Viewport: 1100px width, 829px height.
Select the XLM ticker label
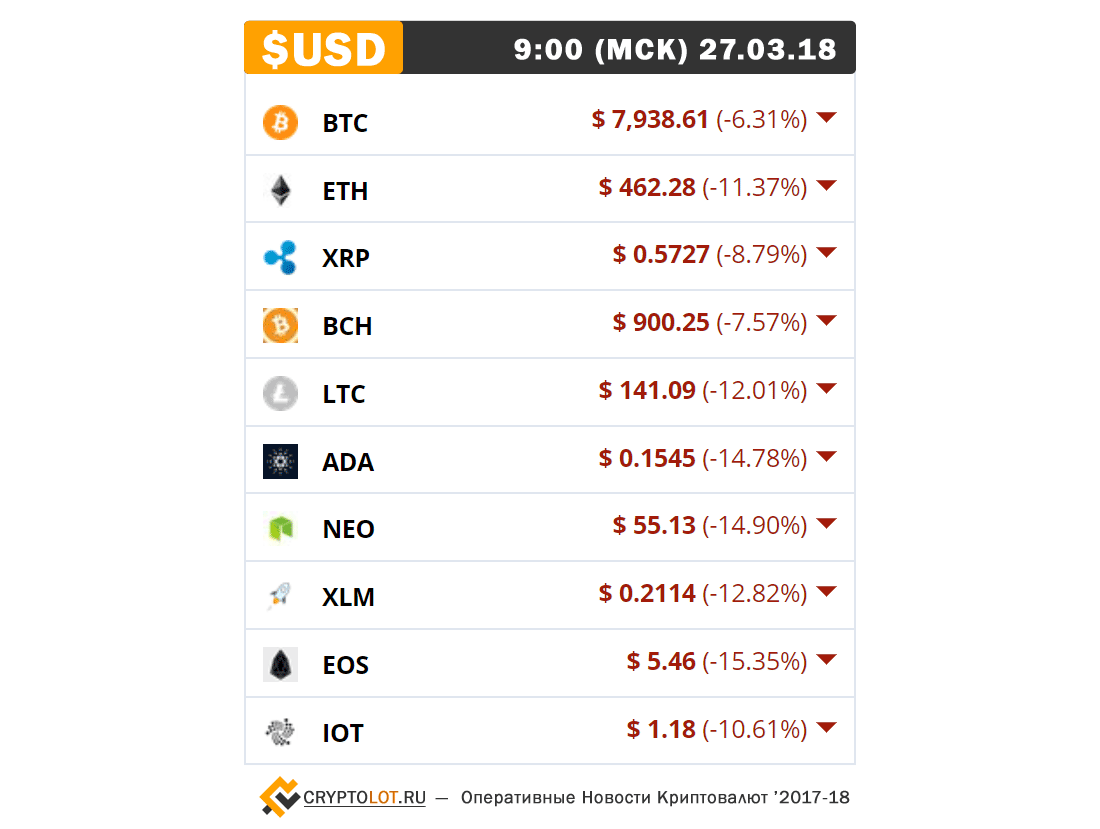(348, 597)
